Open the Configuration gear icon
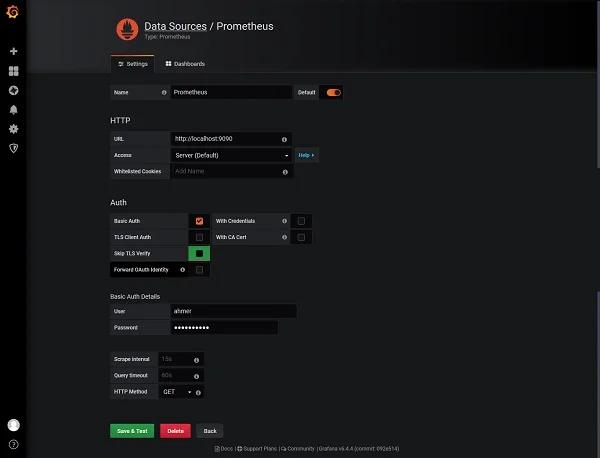Image resolution: width=600 pixels, height=458 pixels. 13,129
